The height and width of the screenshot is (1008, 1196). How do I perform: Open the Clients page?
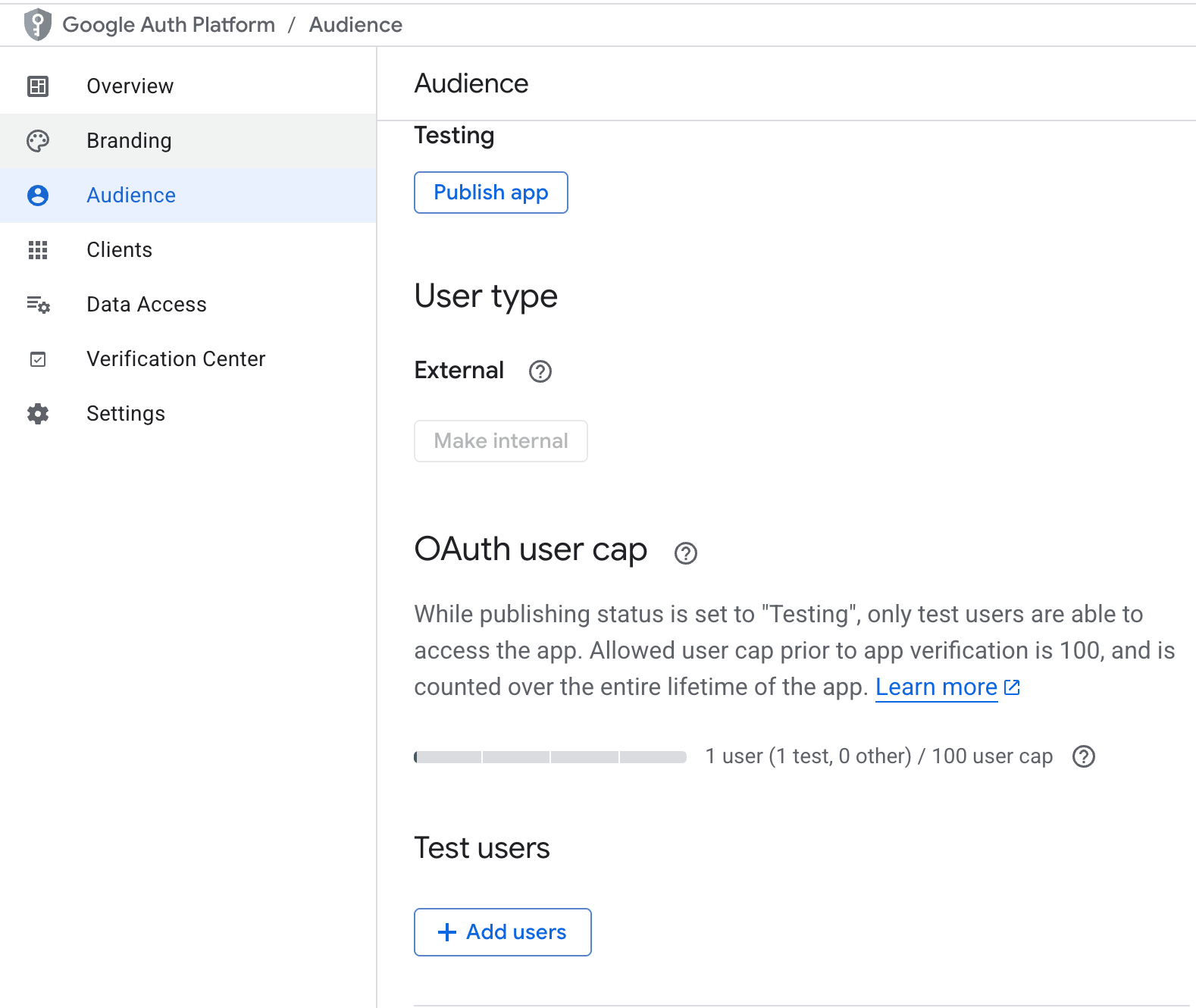[x=188, y=250]
